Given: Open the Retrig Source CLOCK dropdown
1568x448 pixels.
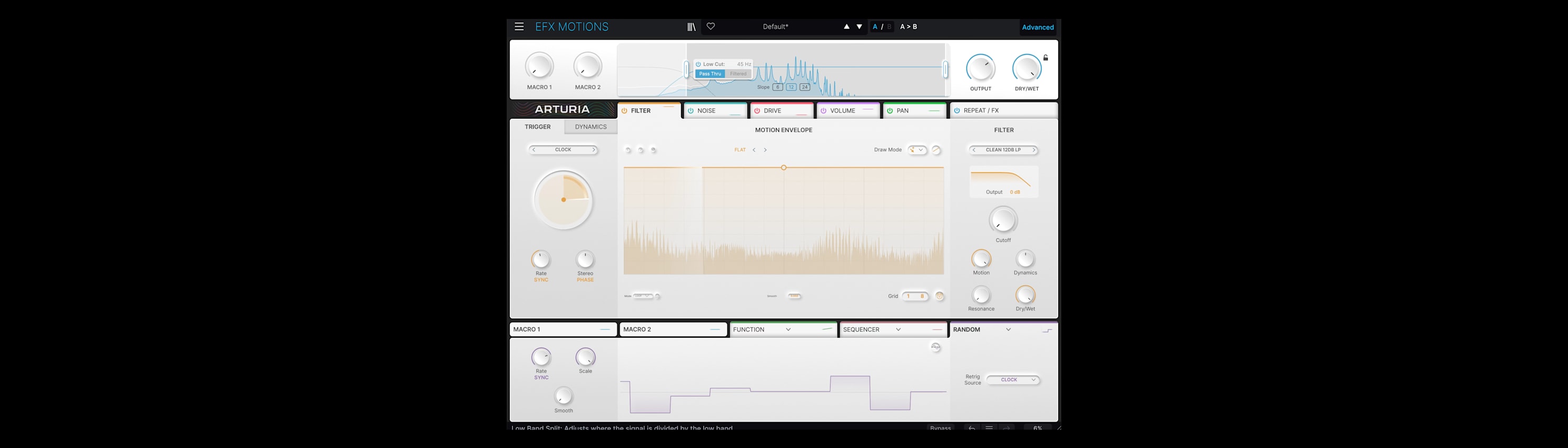Looking at the screenshot, I should point(1013,380).
